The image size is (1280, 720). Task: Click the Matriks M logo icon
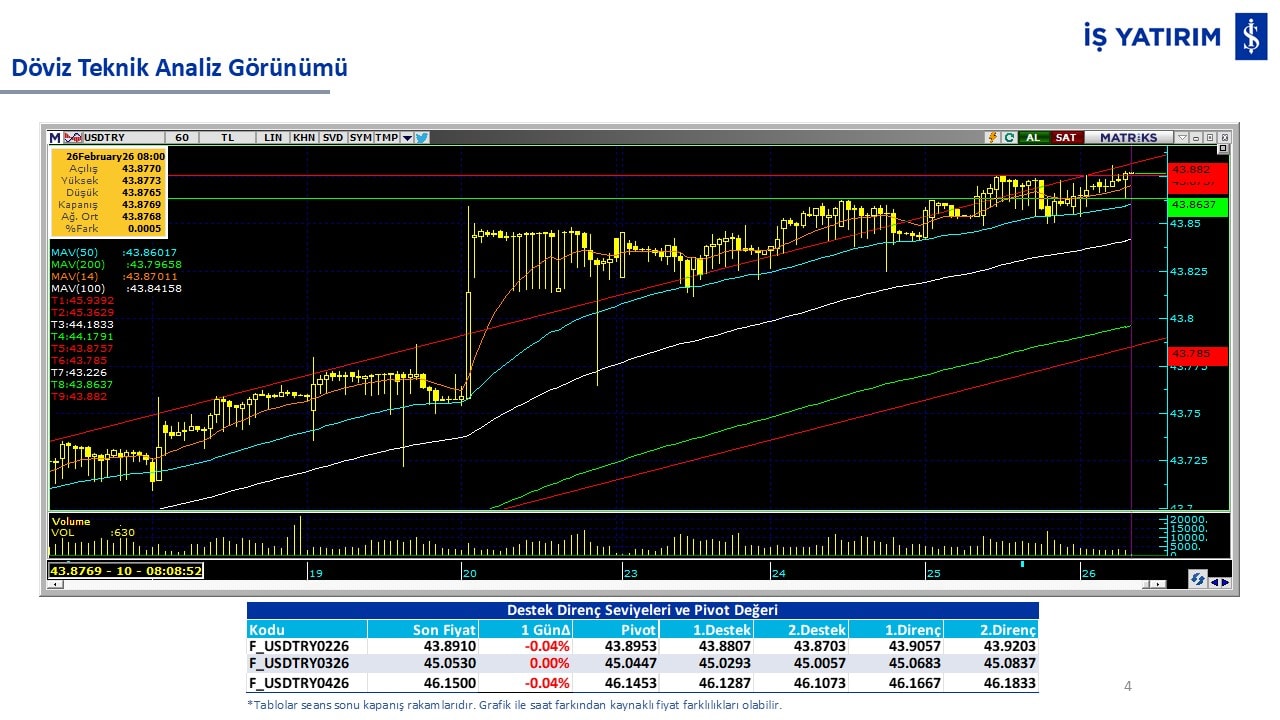[x=55, y=137]
